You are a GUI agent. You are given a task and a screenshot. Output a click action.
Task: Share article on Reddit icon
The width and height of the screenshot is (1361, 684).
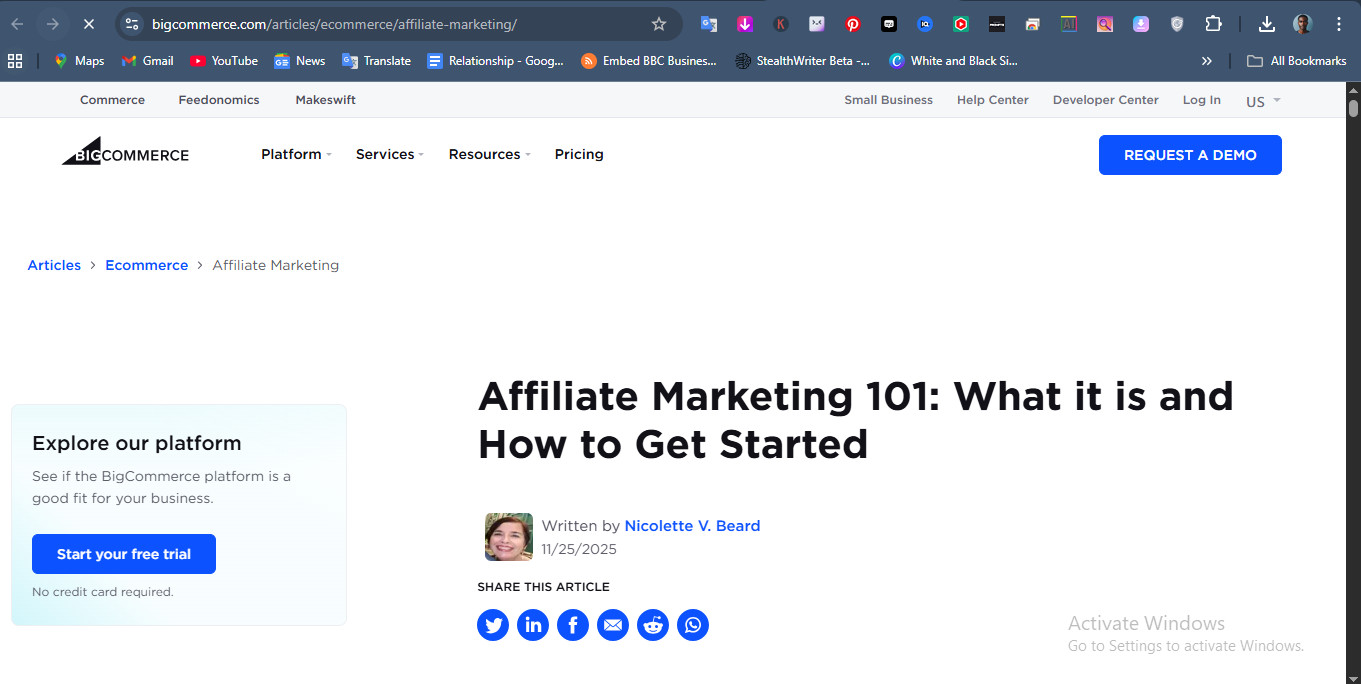tap(653, 626)
